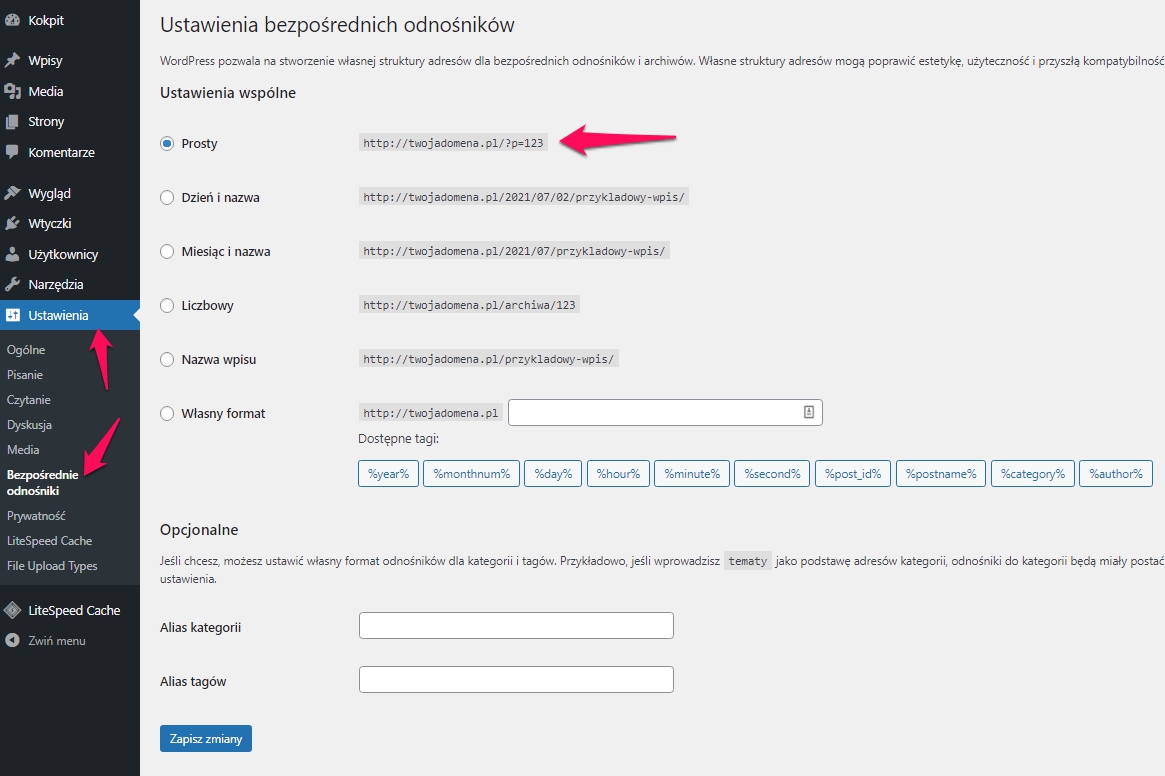This screenshot has height=776, width=1165.
Task: Open Wtyczki plugin icon
Action: point(12,224)
